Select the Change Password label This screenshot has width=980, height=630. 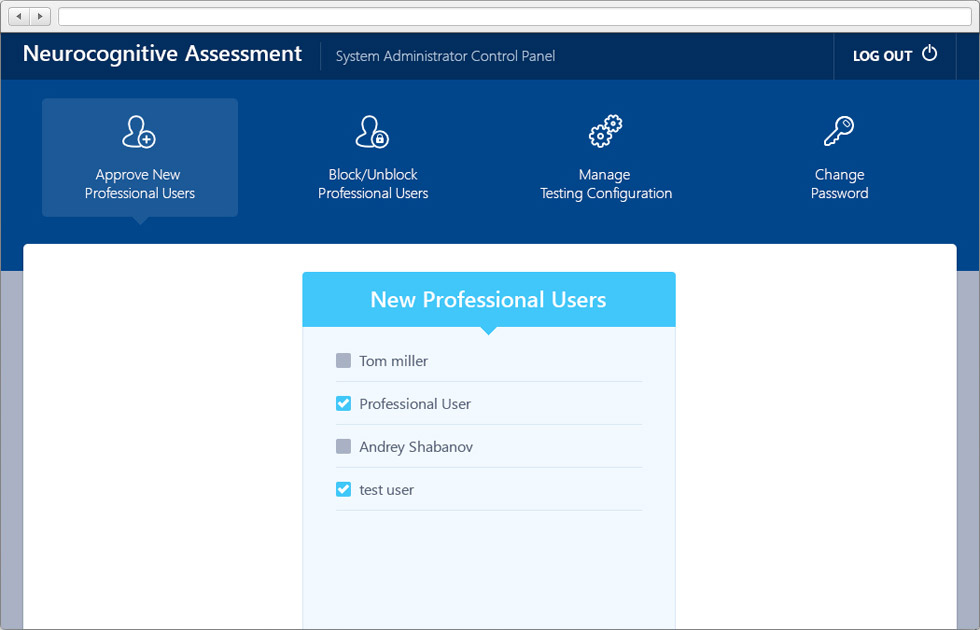click(x=839, y=184)
